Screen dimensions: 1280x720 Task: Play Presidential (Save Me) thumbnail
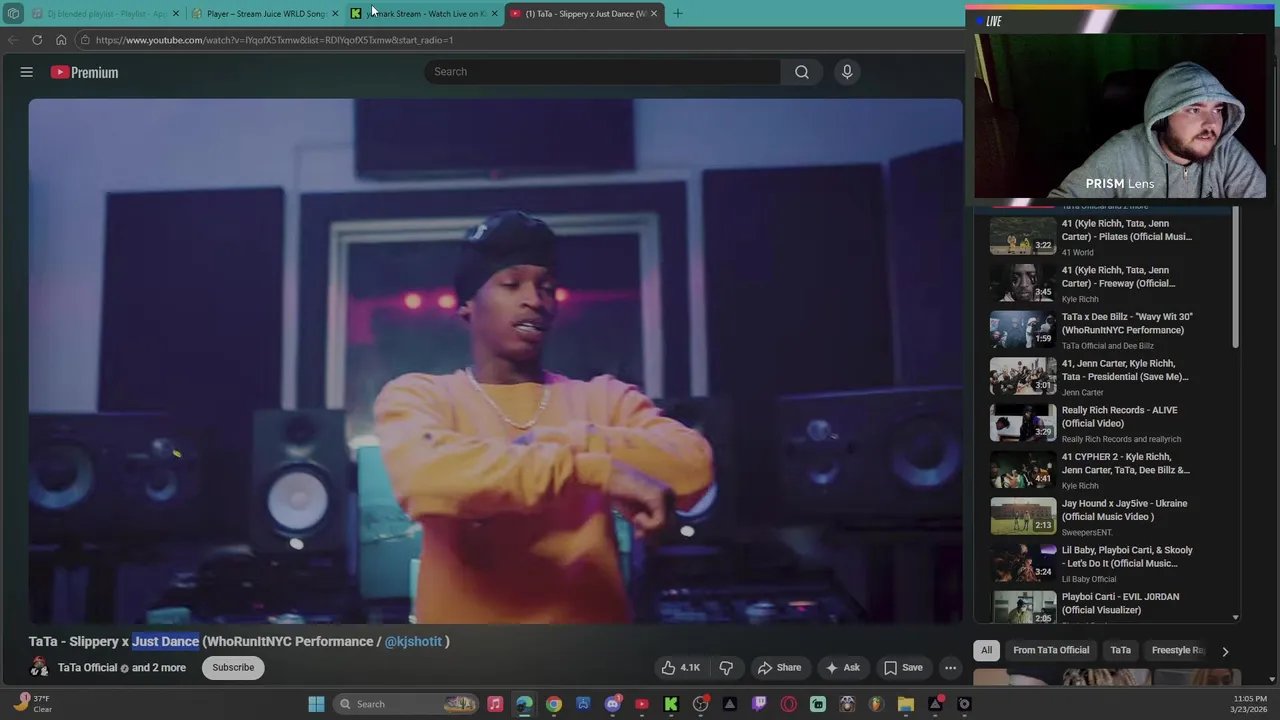coord(1022,375)
